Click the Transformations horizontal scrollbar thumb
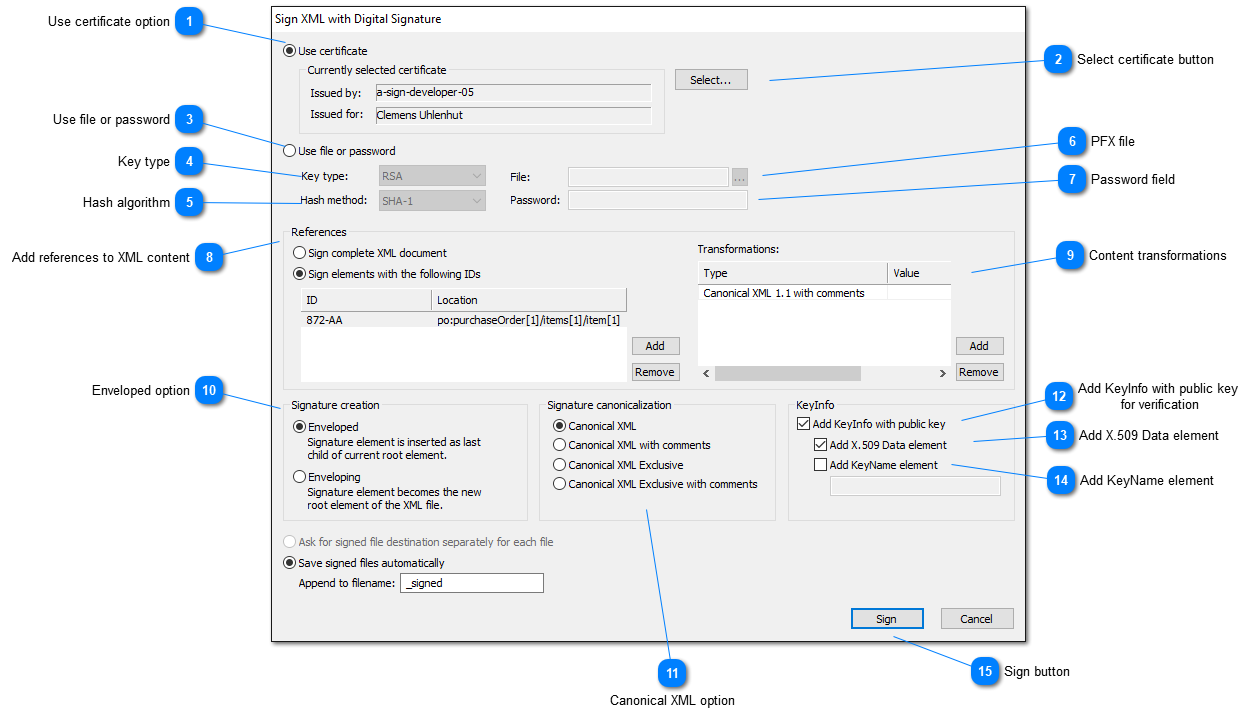Screen dimensions: 1258x724 tap(788, 373)
